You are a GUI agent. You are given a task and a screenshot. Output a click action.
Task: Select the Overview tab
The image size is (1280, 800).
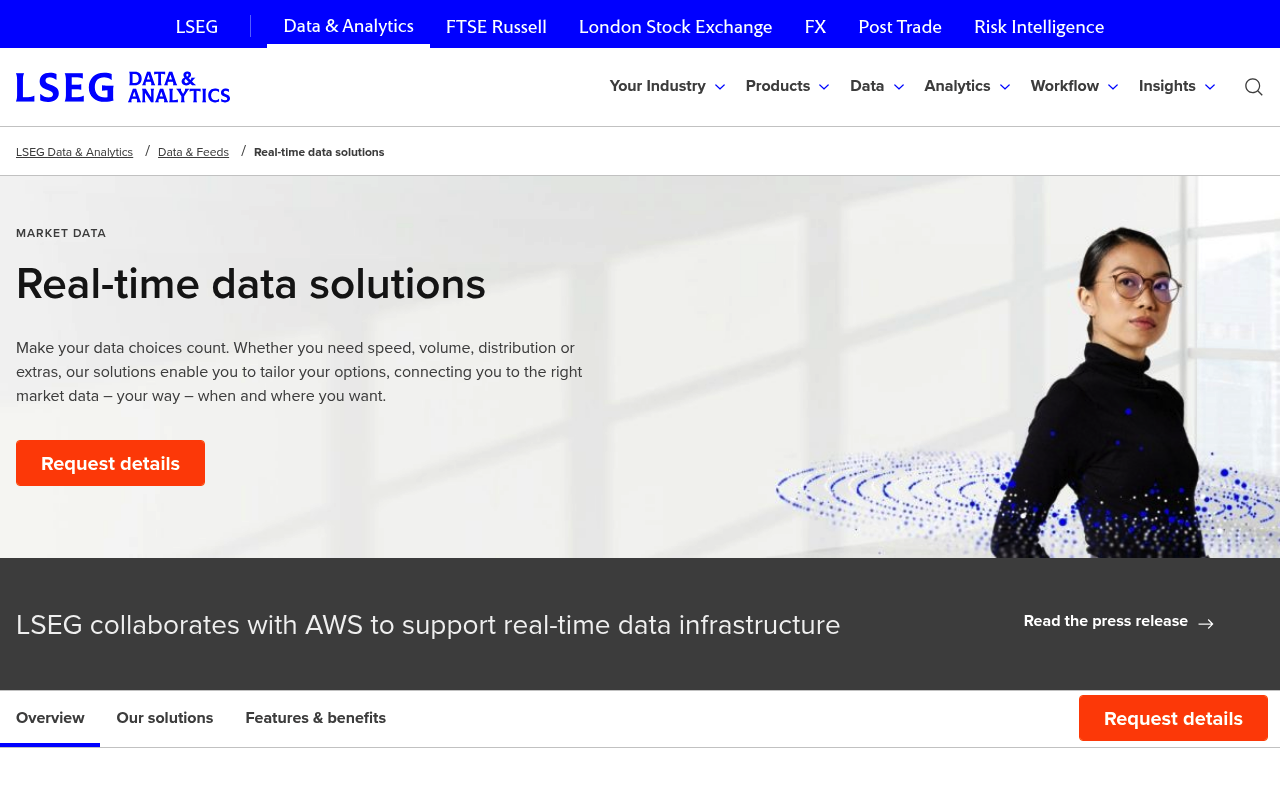point(50,718)
